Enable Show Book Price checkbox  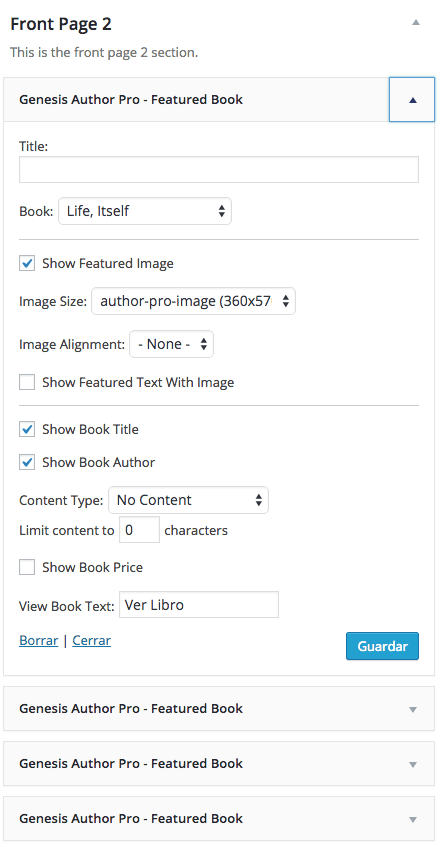coord(27,567)
